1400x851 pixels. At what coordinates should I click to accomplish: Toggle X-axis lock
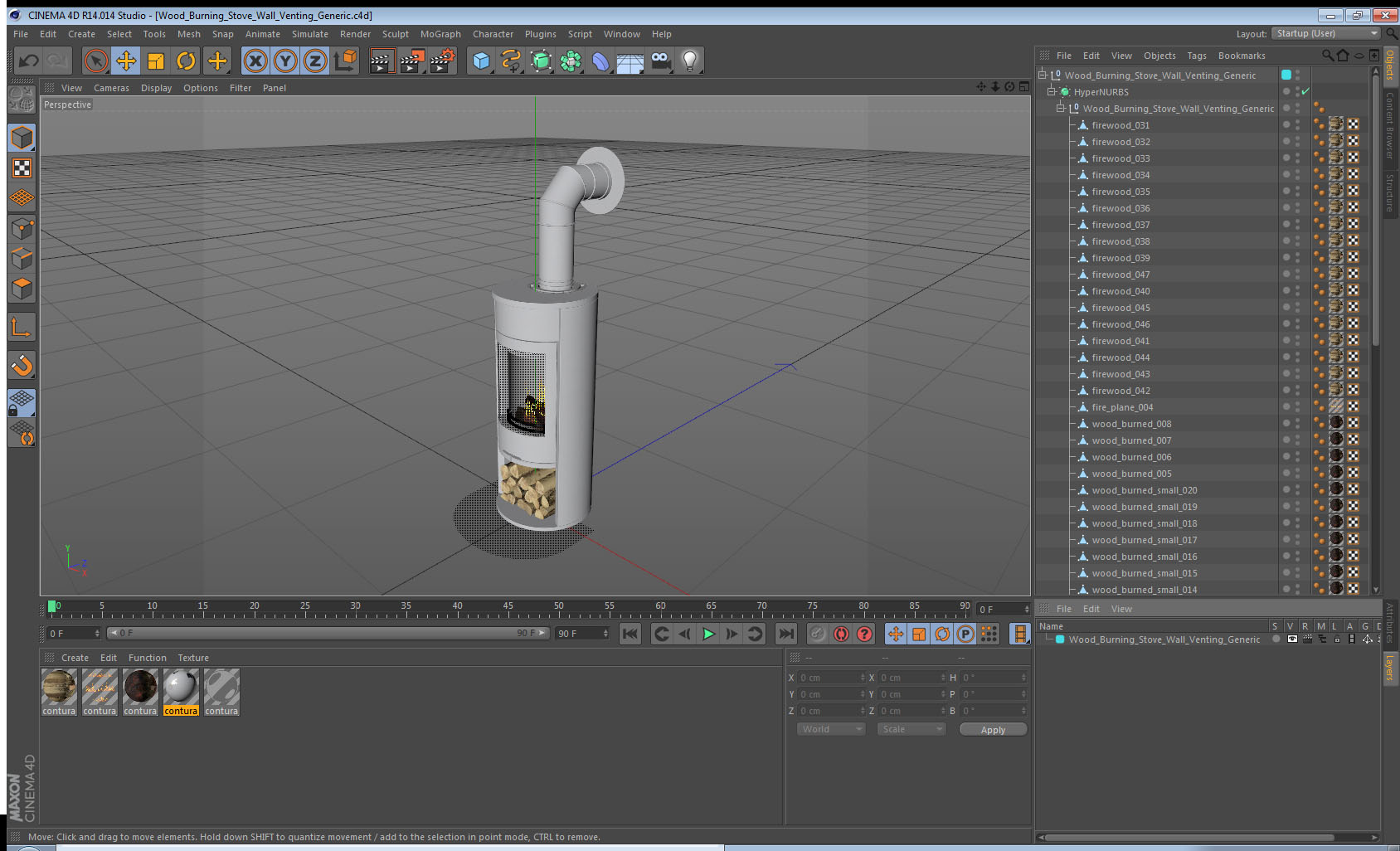coord(255,61)
